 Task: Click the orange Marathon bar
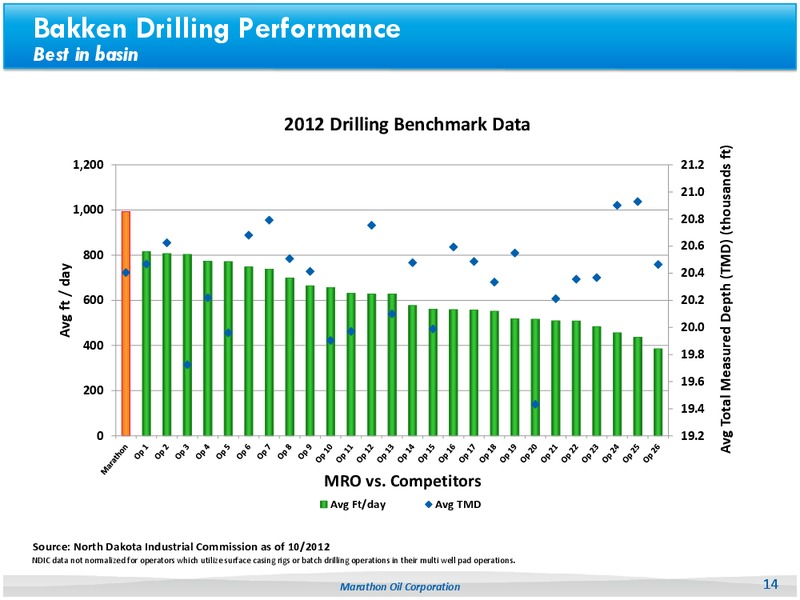[x=126, y=323]
